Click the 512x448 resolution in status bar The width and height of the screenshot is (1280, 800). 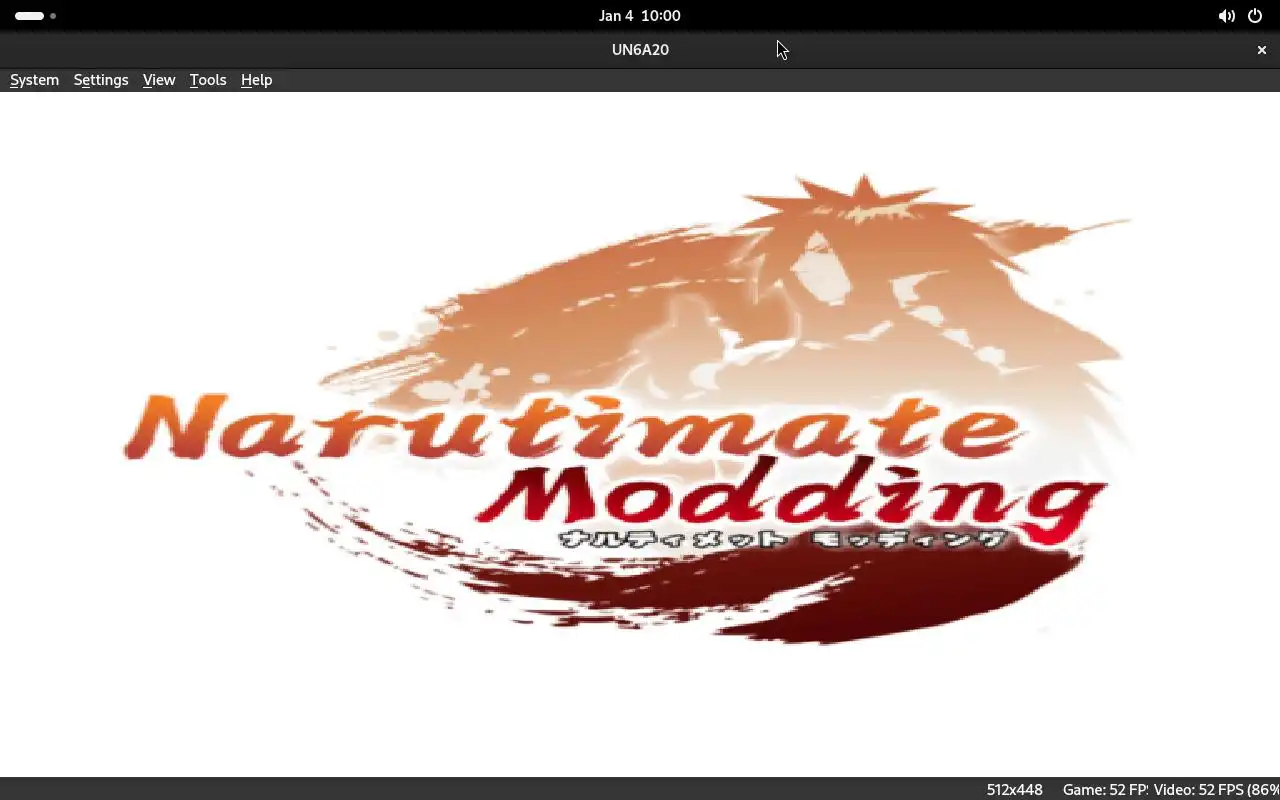pyautogui.click(x=1014, y=790)
